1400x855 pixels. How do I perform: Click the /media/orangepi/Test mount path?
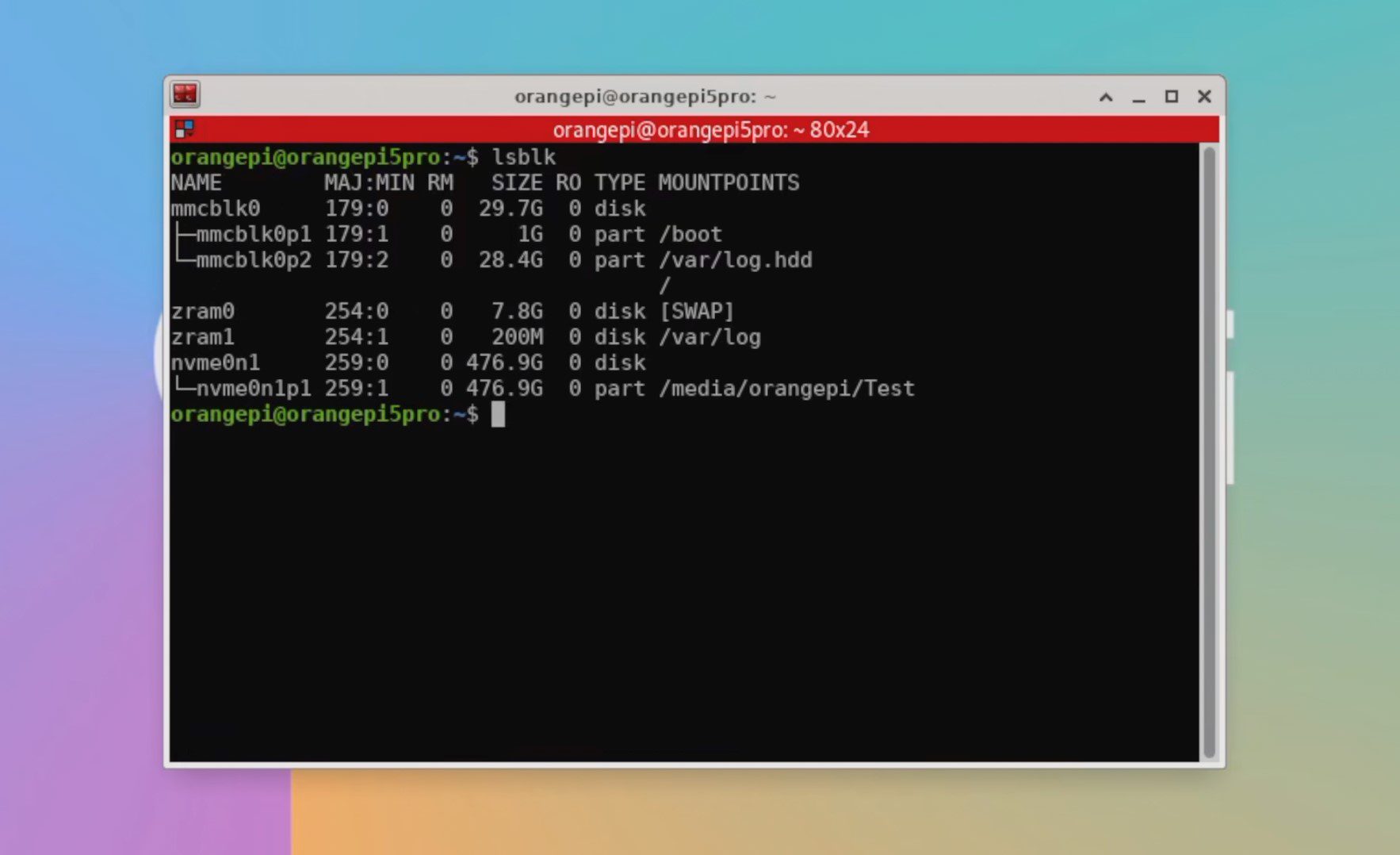[786, 389]
